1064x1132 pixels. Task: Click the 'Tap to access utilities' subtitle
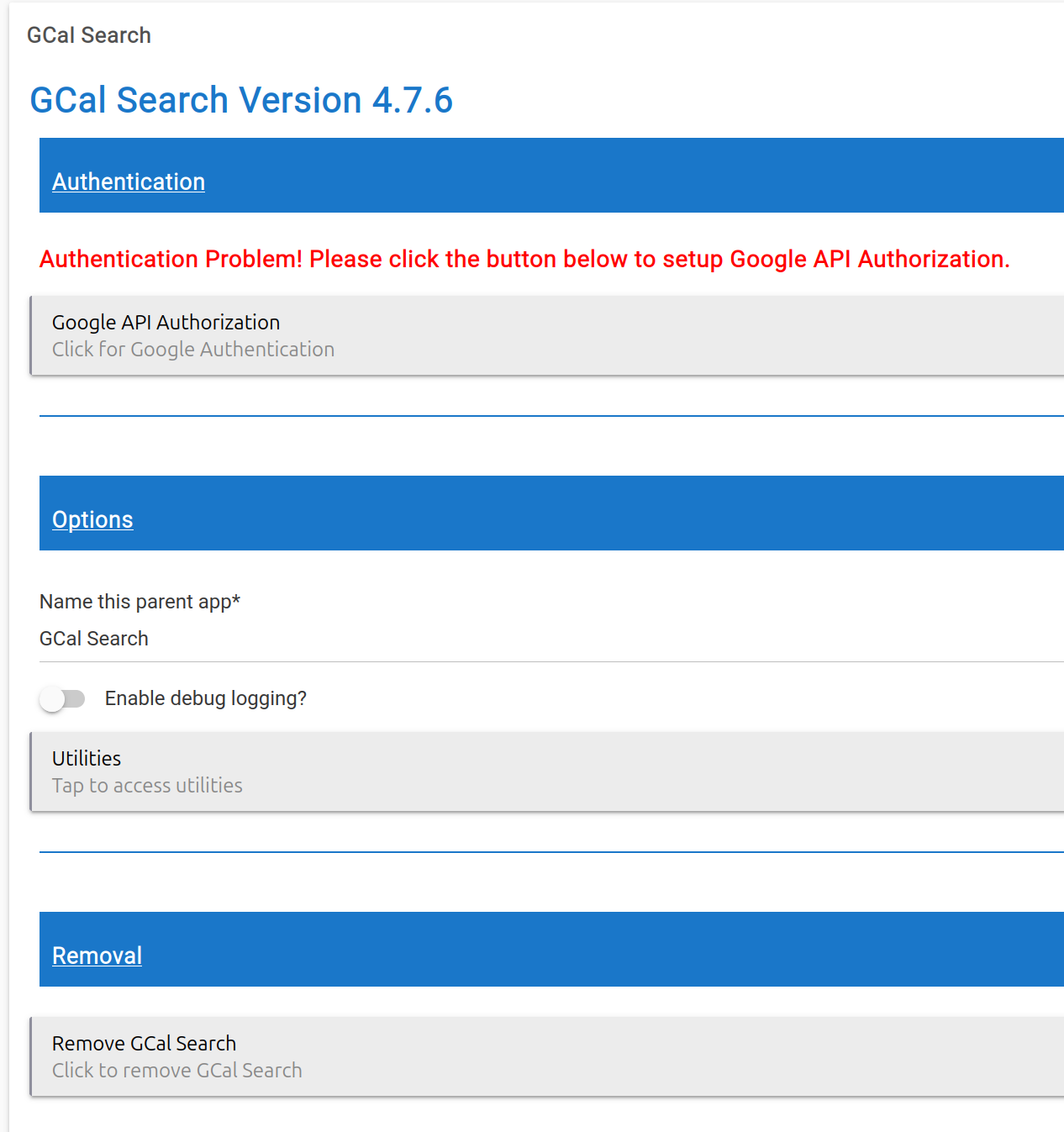point(147,786)
